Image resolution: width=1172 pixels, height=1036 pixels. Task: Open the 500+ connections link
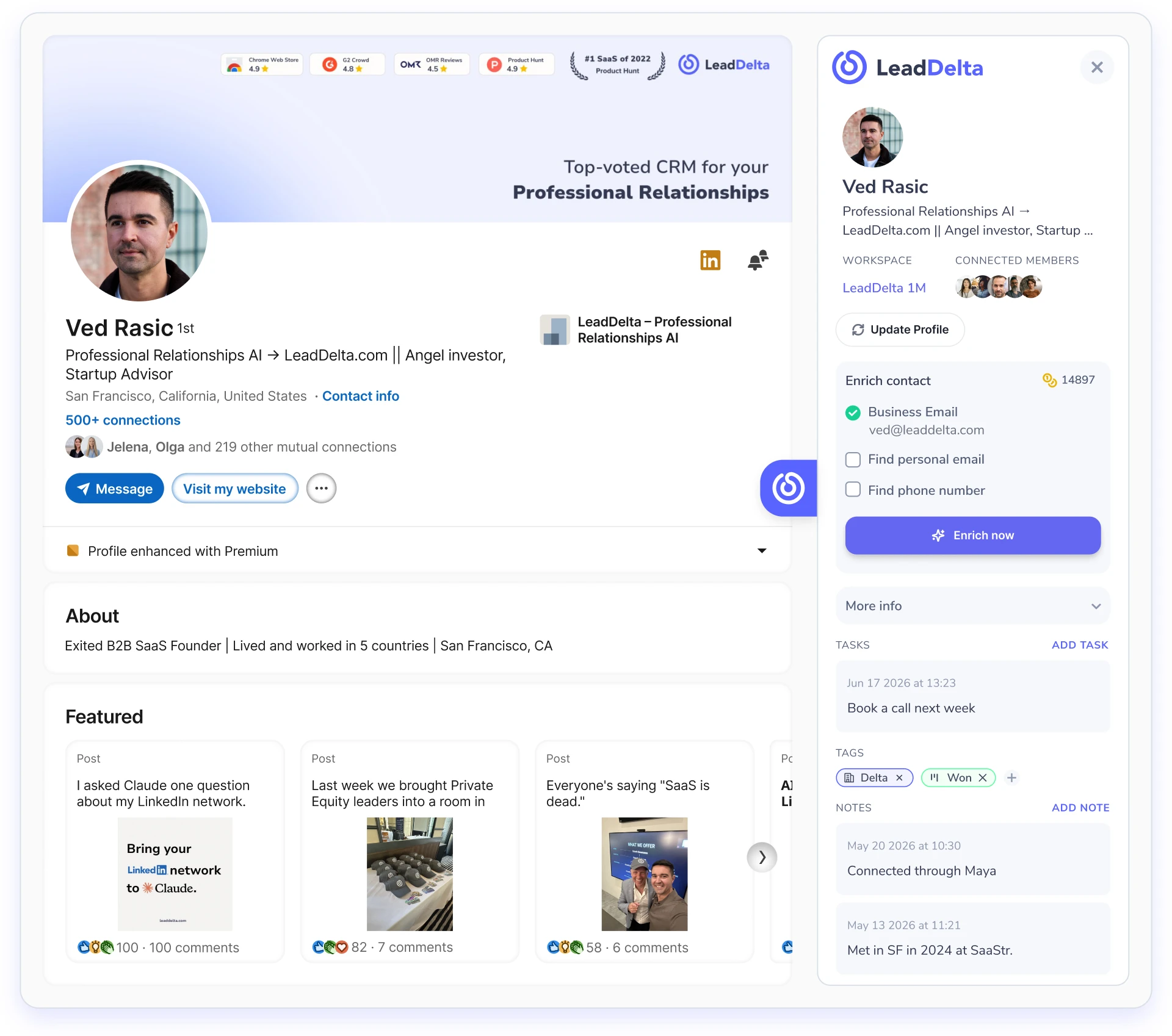pyautogui.click(x=123, y=420)
